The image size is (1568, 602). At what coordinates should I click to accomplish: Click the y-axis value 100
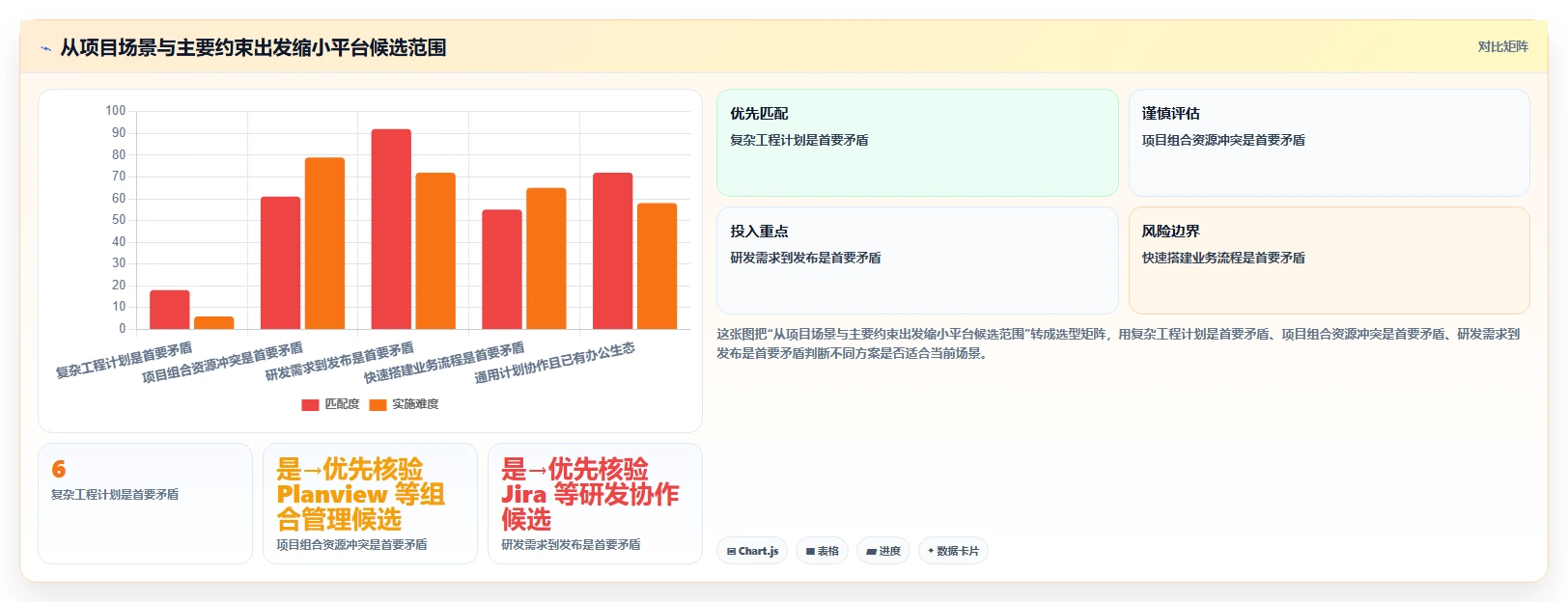116,111
